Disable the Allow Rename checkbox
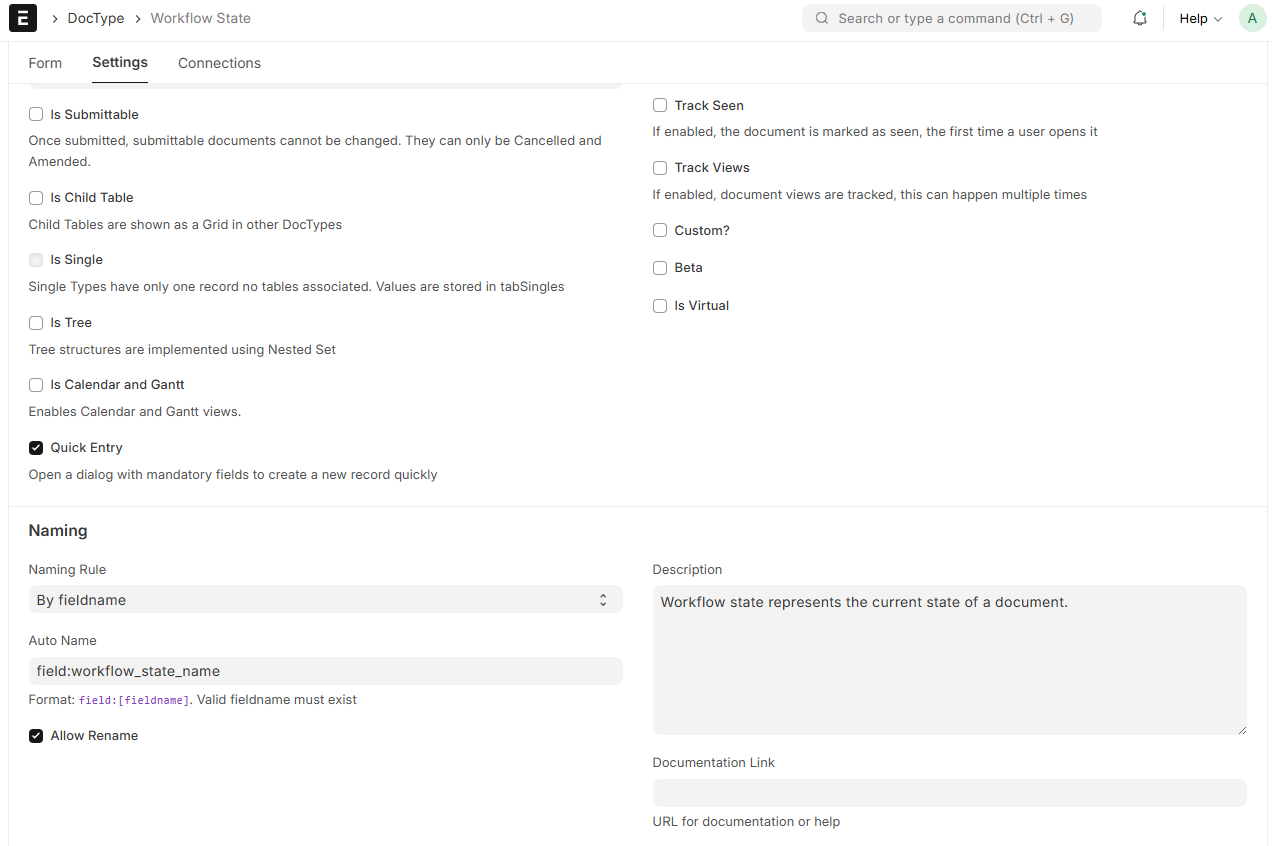 coord(36,736)
